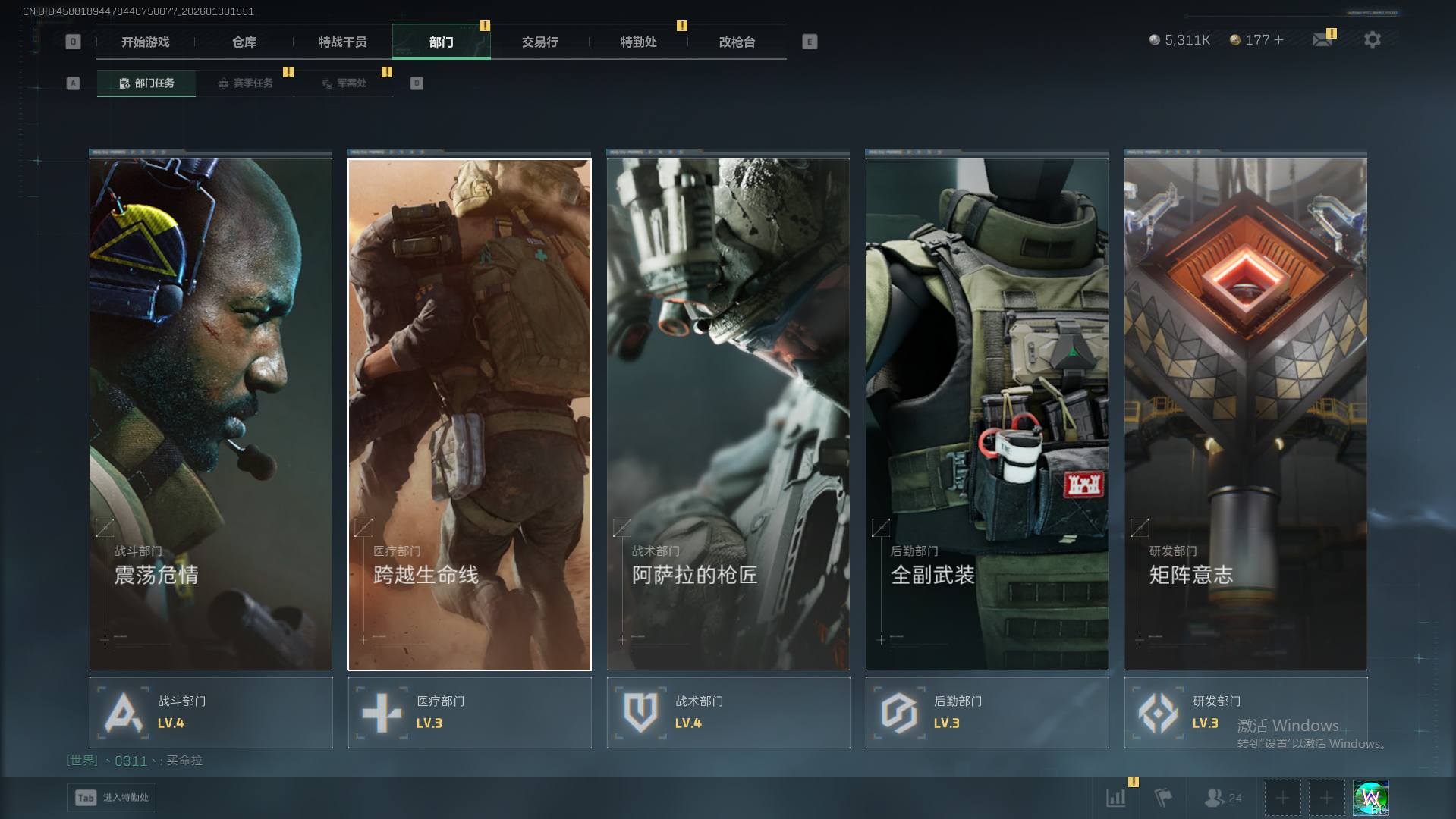This screenshot has height=819, width=1456.
Task: Open the 仓库 tab
Action: [x=244, y=42]
